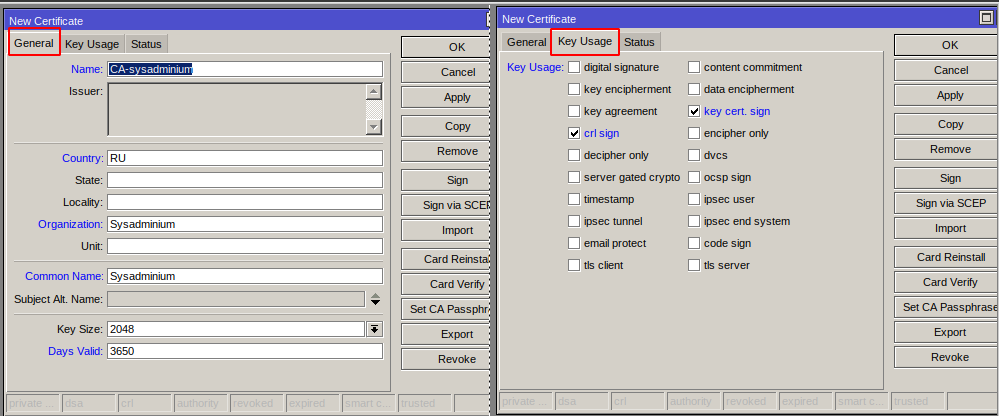Click Set CA Passphrase in right window
This screenshot has width=999, height=416.
pos(950,307)
